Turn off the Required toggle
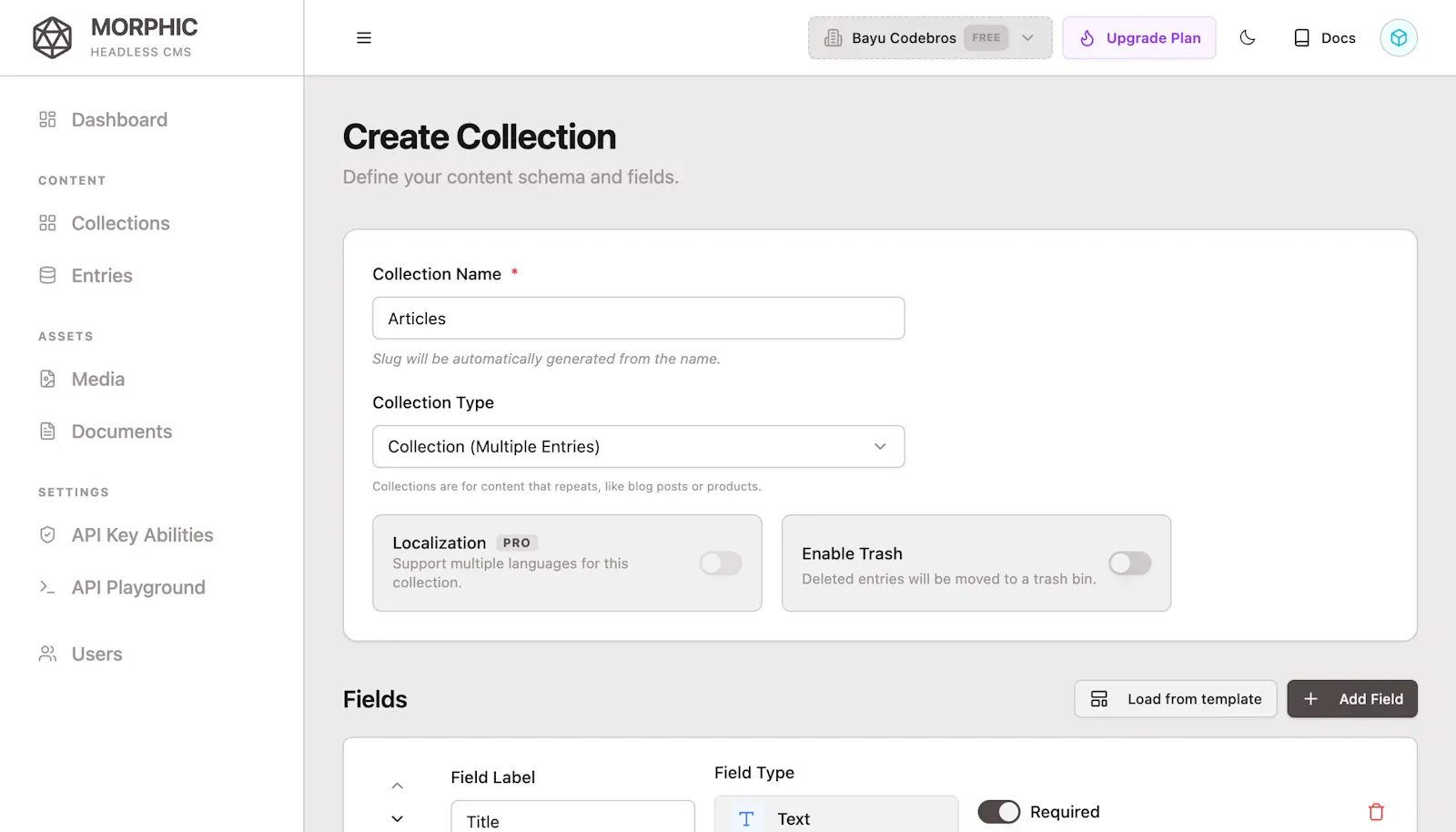1456x832 pixels. 998,811
